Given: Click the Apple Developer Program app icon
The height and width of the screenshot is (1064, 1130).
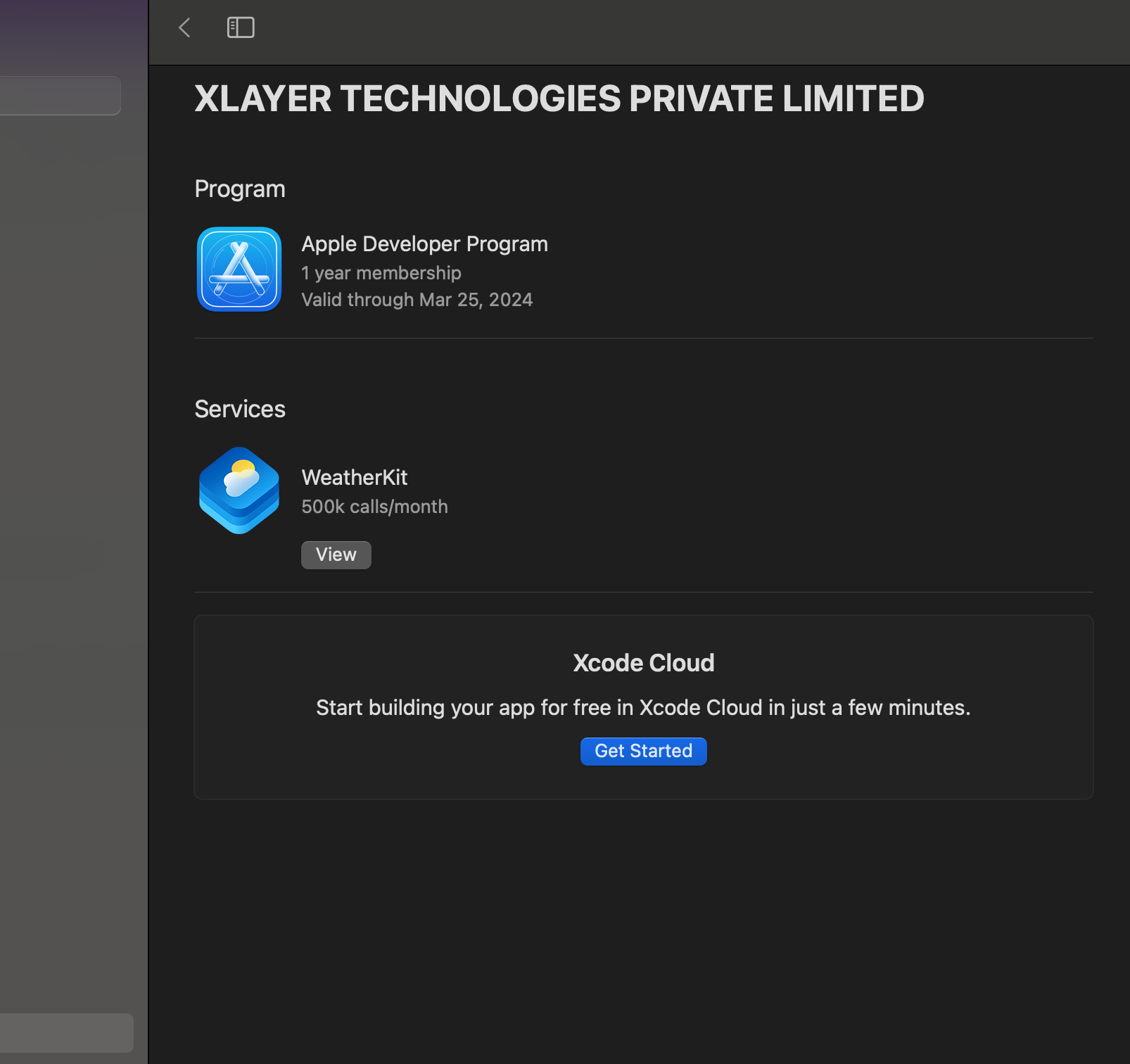Looking at the screenshot, I should (x=239, y=269).
